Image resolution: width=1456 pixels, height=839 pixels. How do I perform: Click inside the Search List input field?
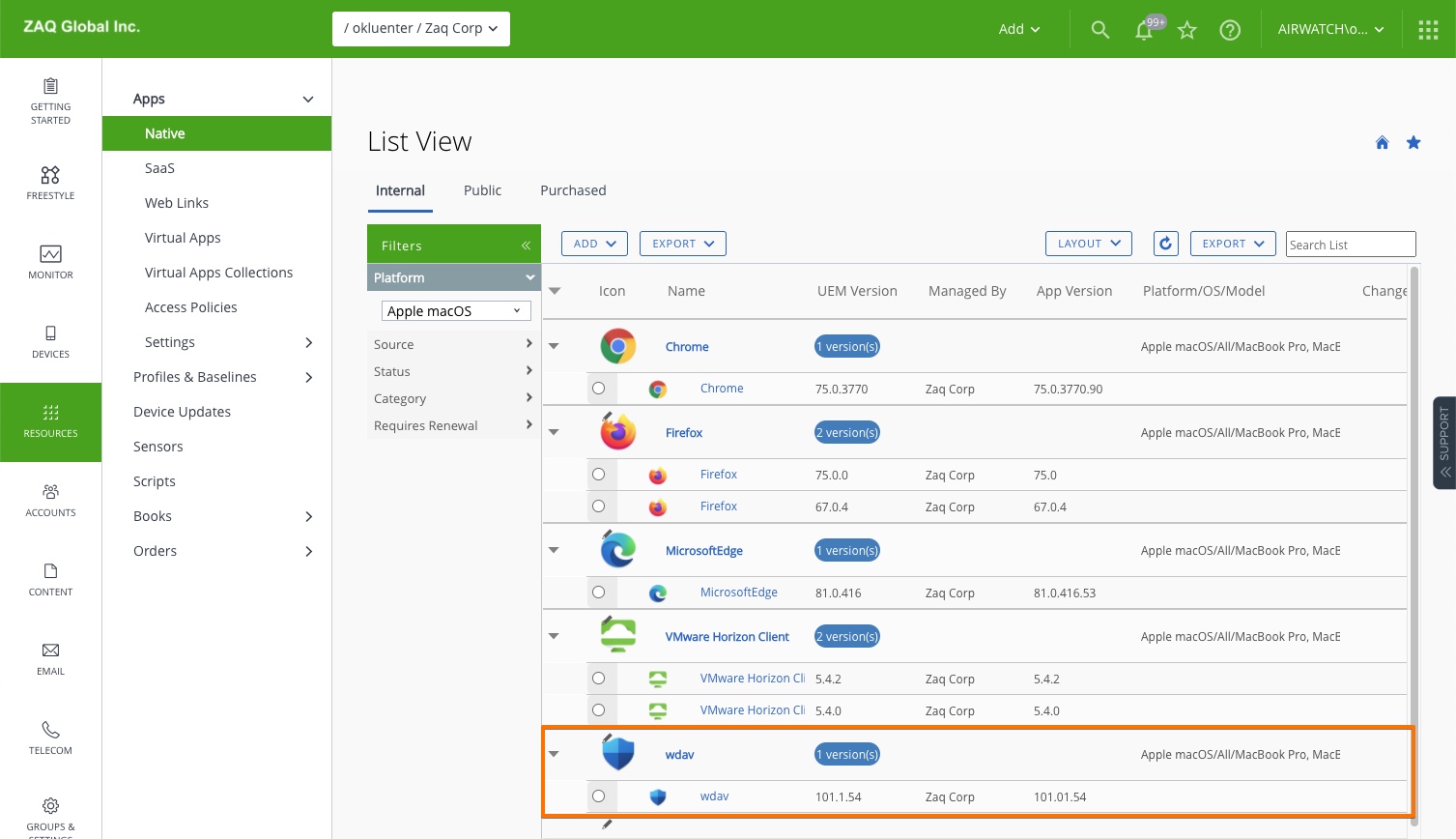pyautogui.click(x=1350, y=244)
